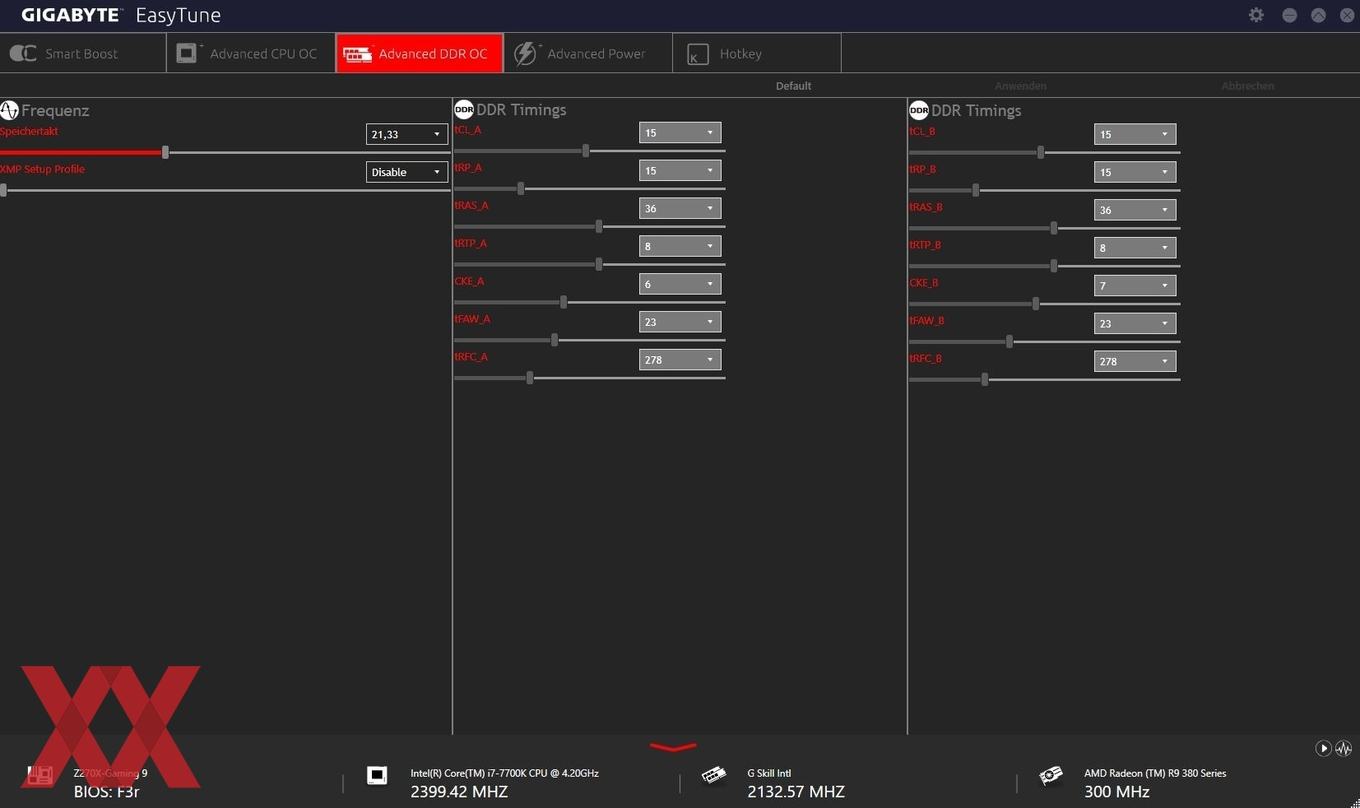Open the tRP_A value dropdown
This screenshot has width=1360, height=808.
[x=680, y=170]
